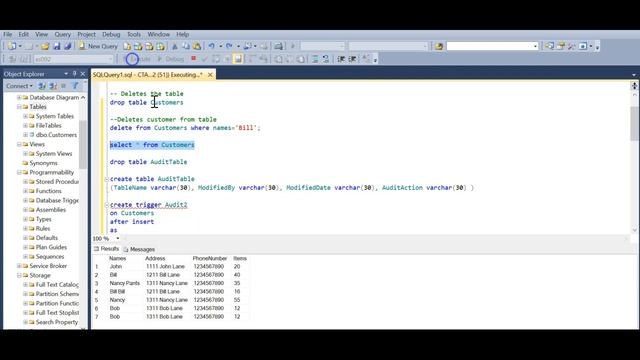Expand the Database Diagrams node

coord(19,98)
